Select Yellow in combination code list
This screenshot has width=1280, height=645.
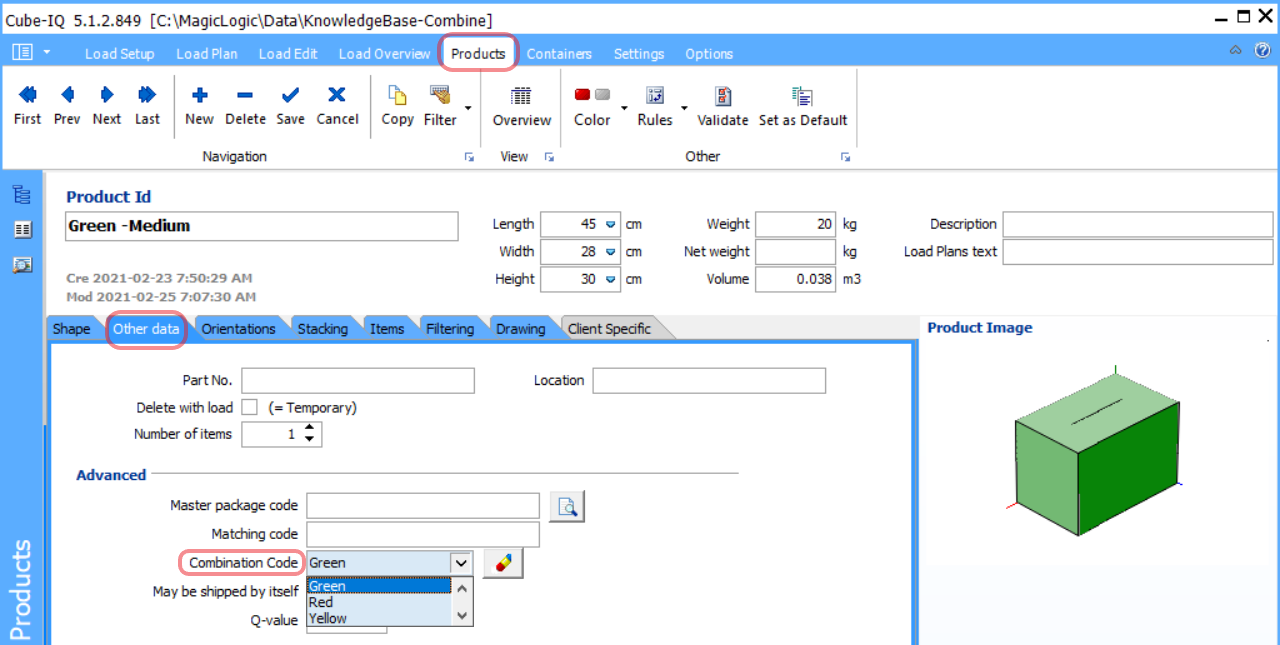click(380, 618)
